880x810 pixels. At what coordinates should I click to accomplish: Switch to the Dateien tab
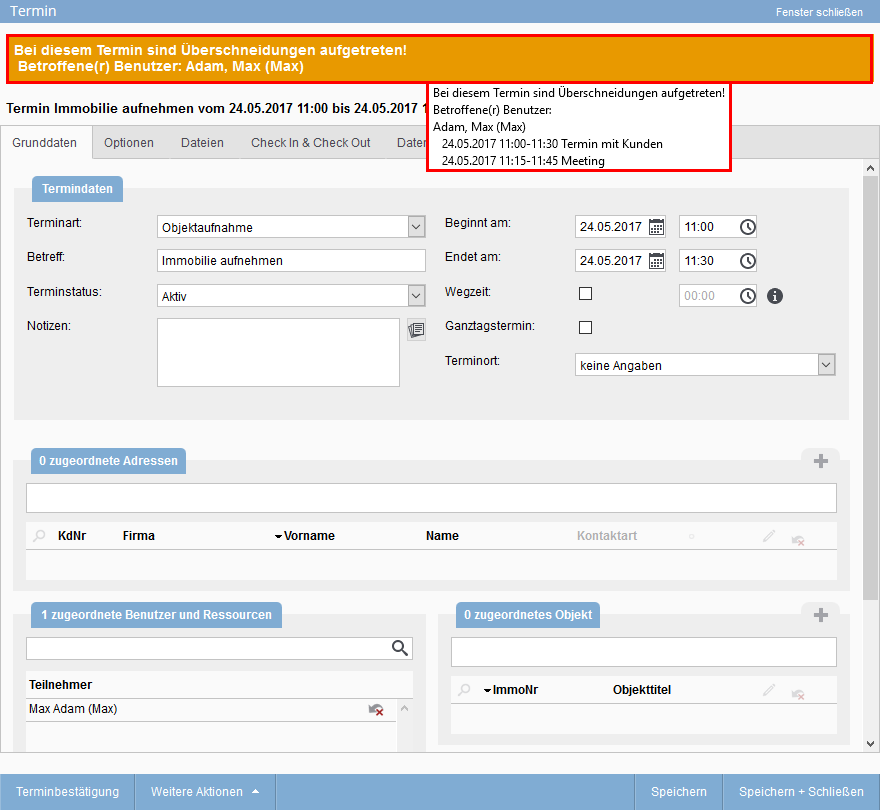coord(202,143)
